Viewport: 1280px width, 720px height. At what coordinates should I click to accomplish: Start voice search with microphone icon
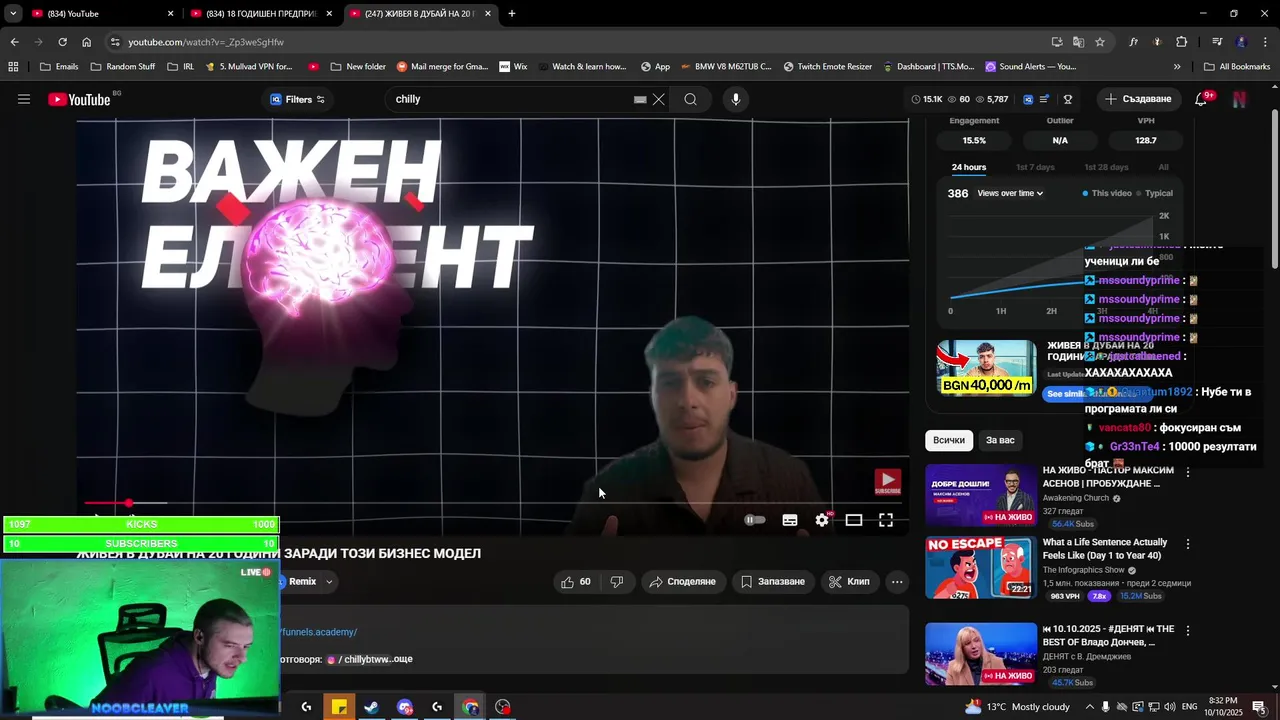(736, 99)
